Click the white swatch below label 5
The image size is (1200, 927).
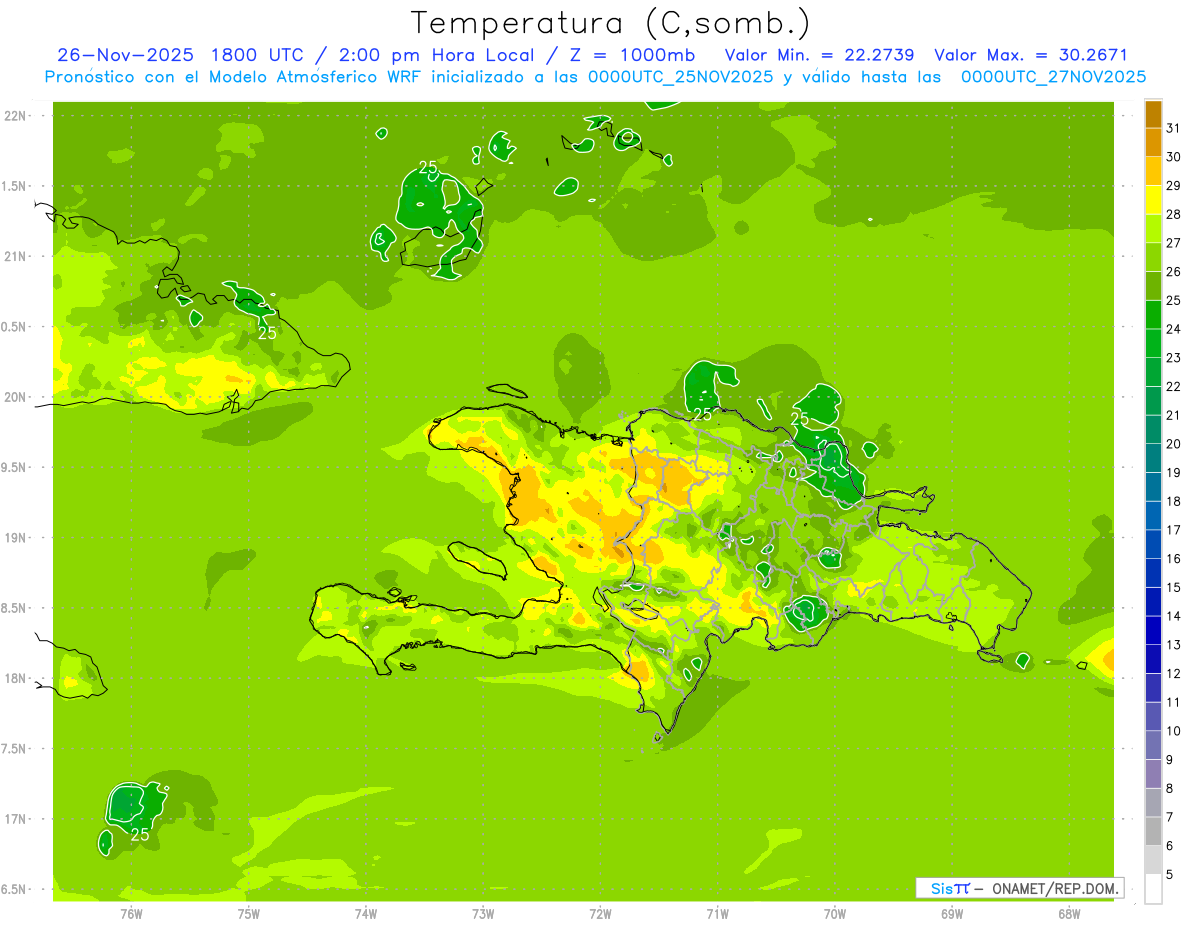(x=1153, y=888)
